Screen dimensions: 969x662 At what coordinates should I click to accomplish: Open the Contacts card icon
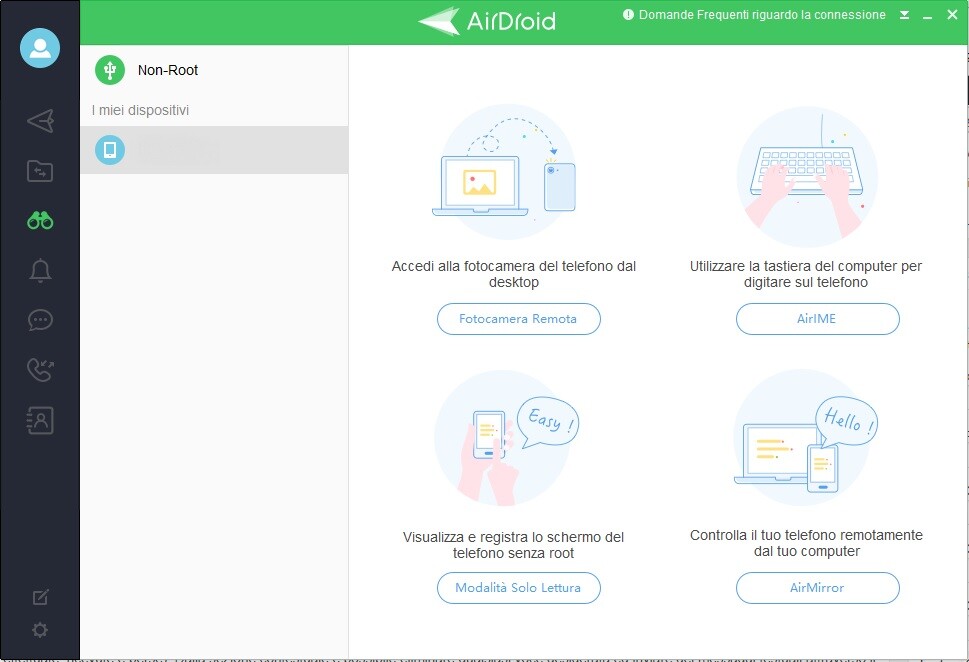39,420
